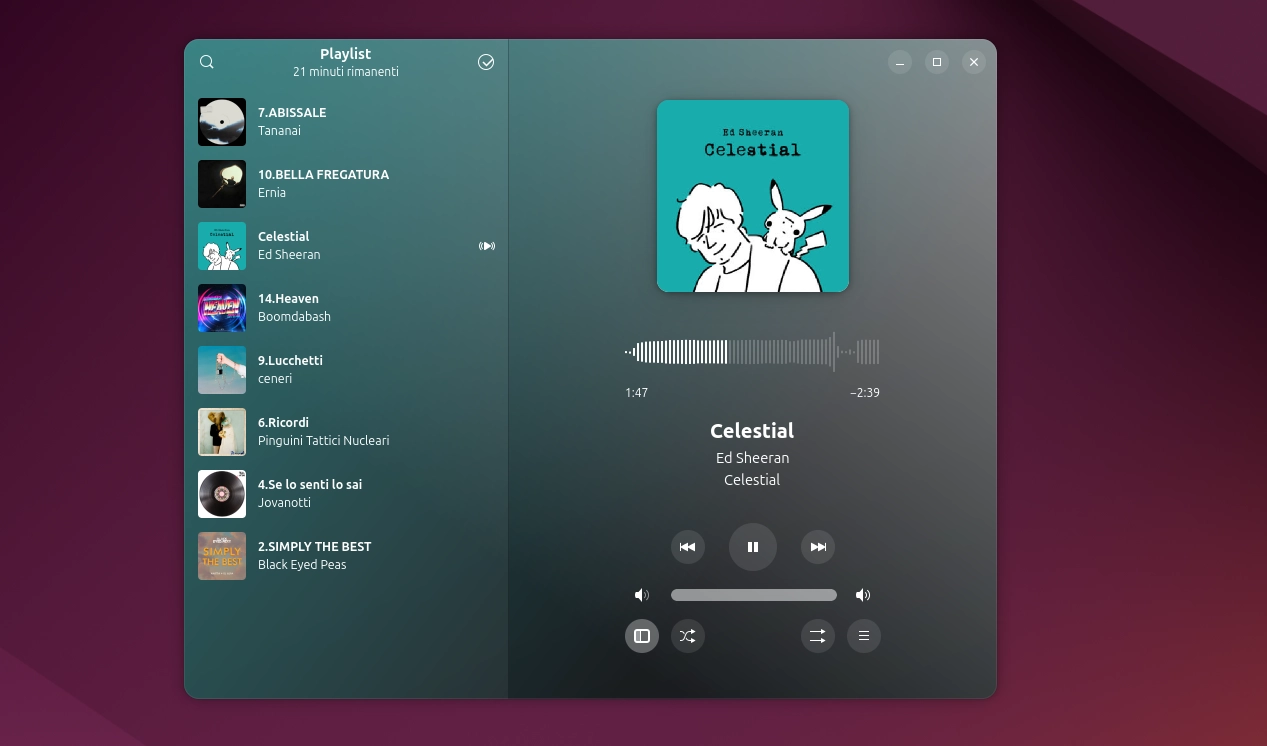Click the vinyl record Jovanotti thumbnail
The height and width of the screenshot is (746, 1267).
click(222, 494)
